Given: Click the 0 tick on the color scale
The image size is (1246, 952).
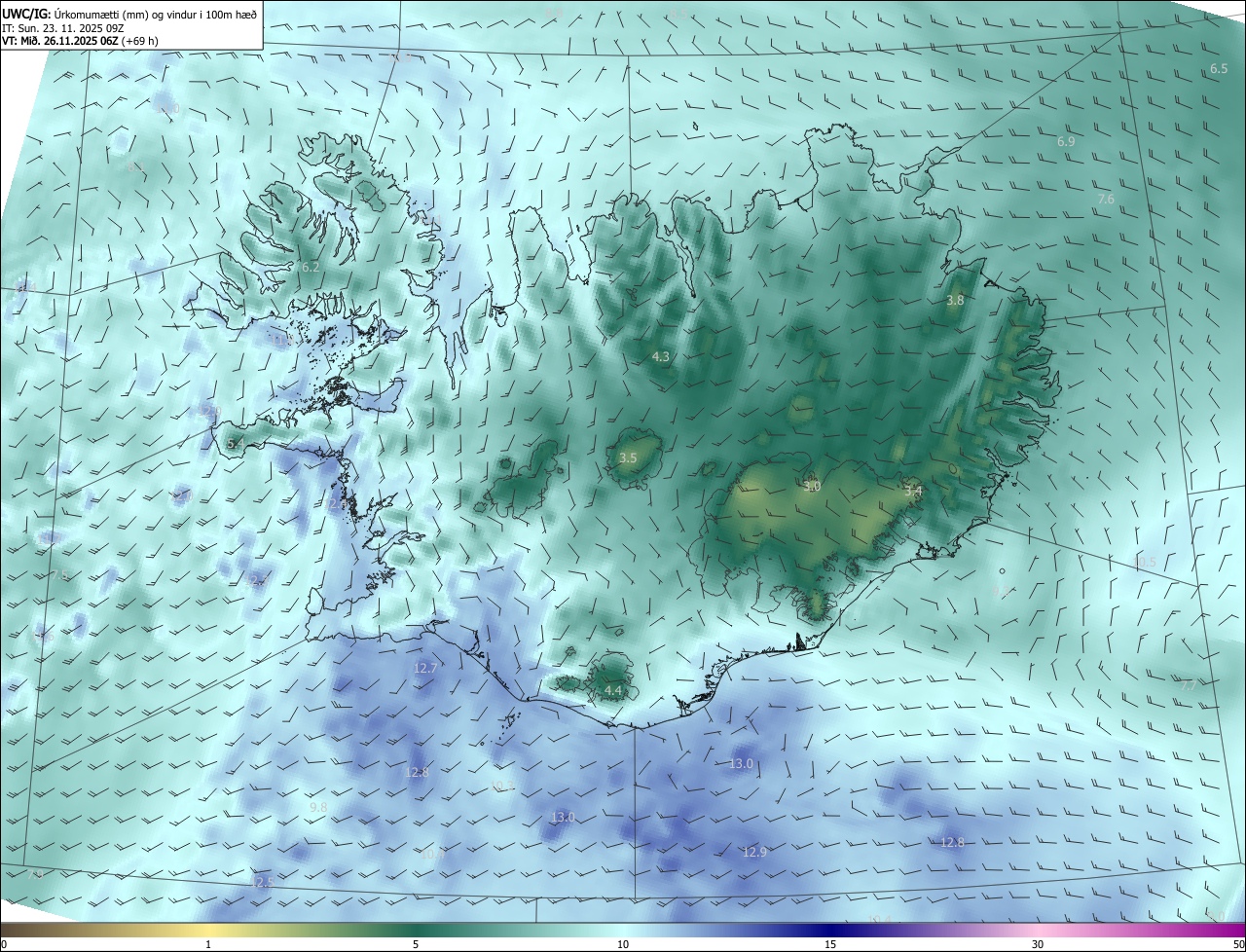Looking at the screenshot, I should point(4,944).
